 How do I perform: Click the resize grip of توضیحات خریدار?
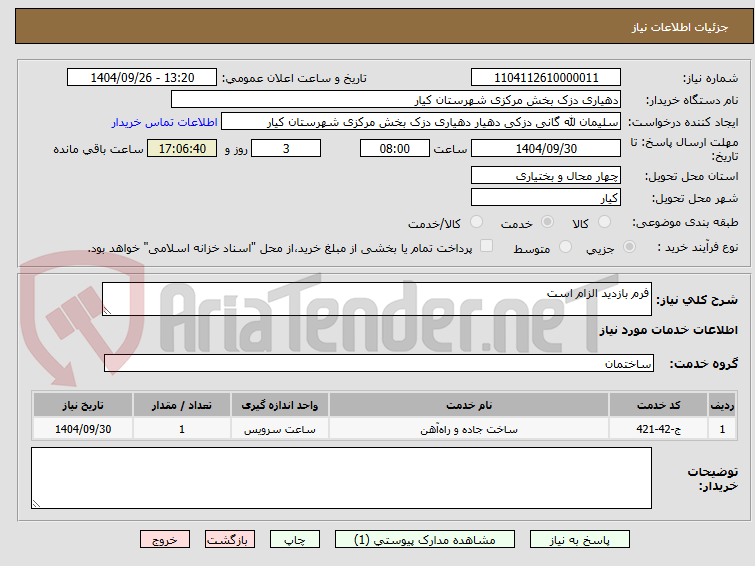36,503
